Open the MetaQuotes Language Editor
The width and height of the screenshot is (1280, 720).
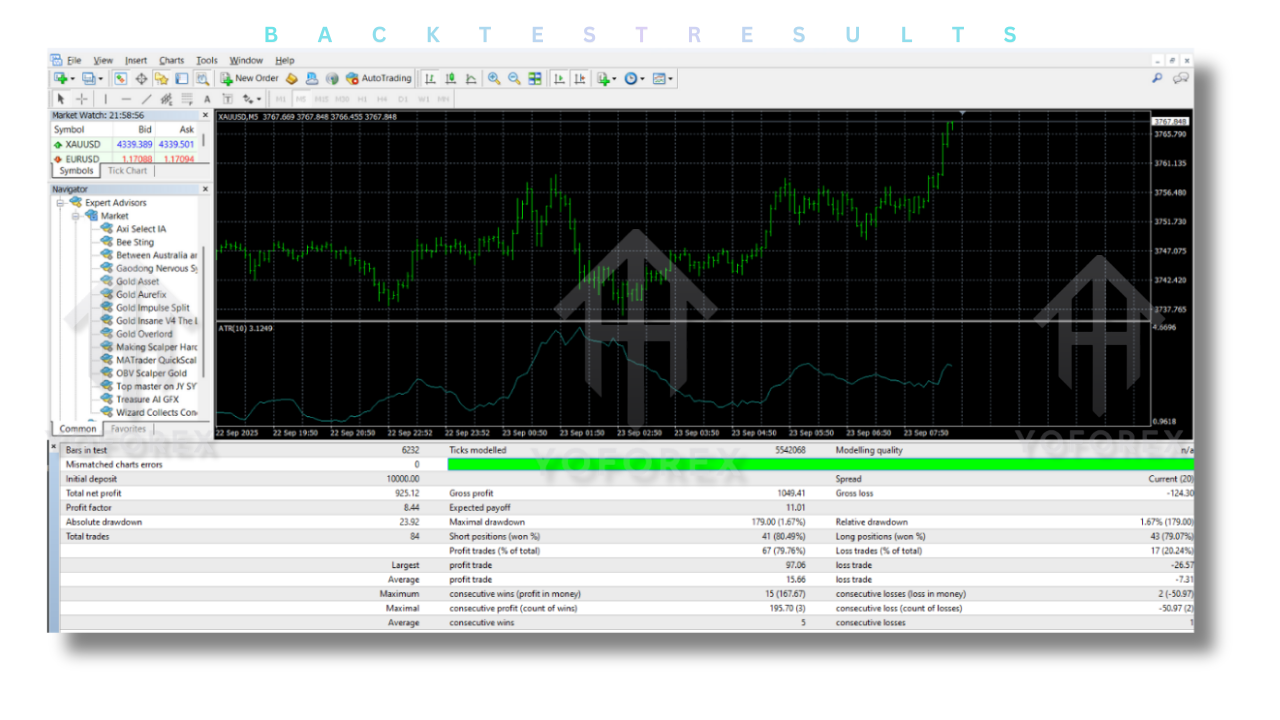pyautogui.click(x=293, y=78)
